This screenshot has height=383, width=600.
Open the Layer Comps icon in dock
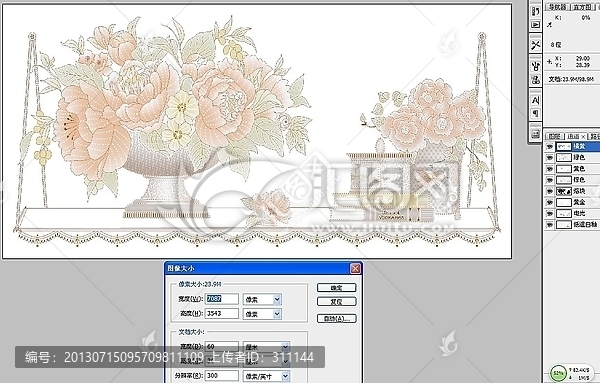535,134
